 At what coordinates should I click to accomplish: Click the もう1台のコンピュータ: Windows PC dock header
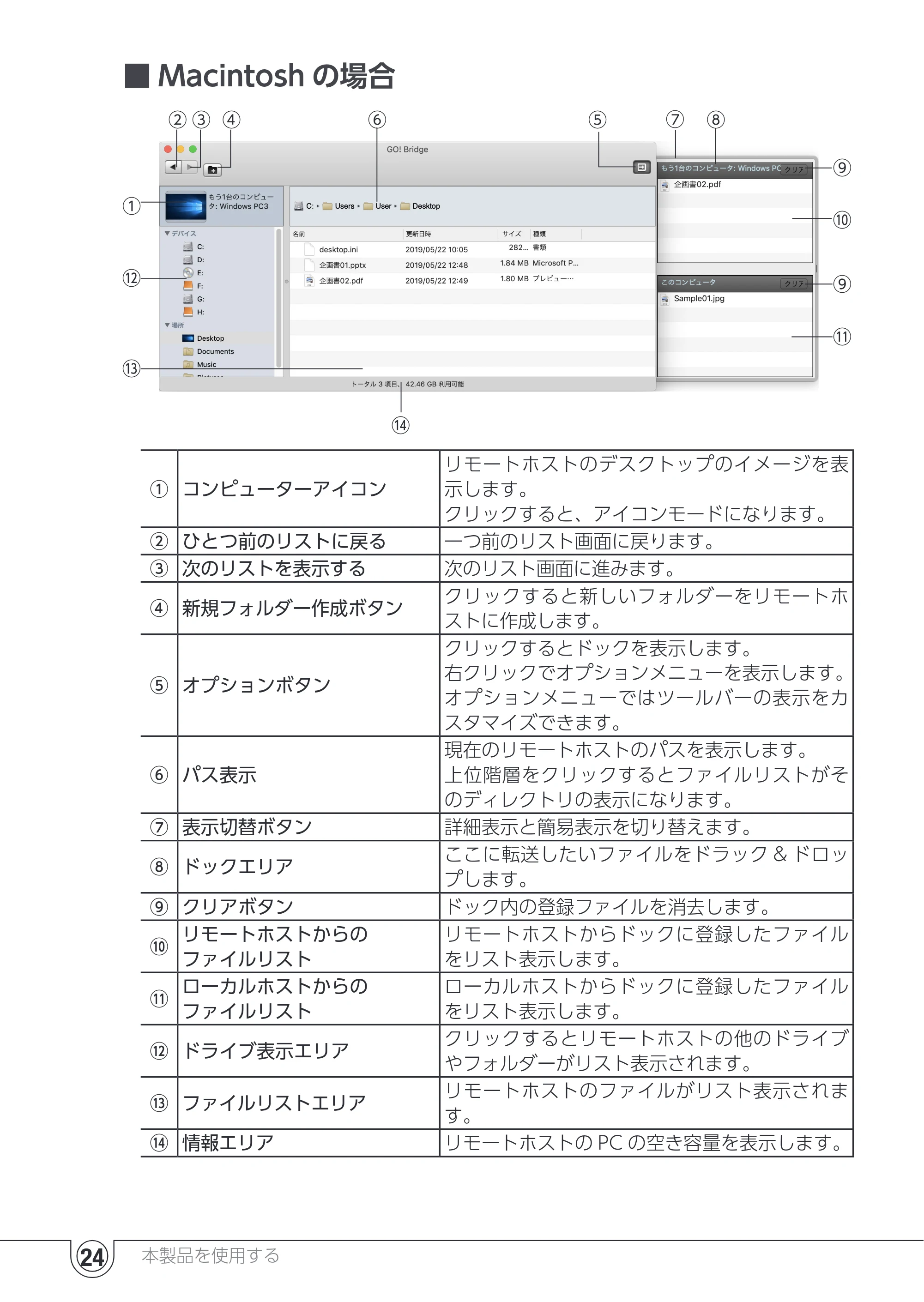[x=720, y=169]
